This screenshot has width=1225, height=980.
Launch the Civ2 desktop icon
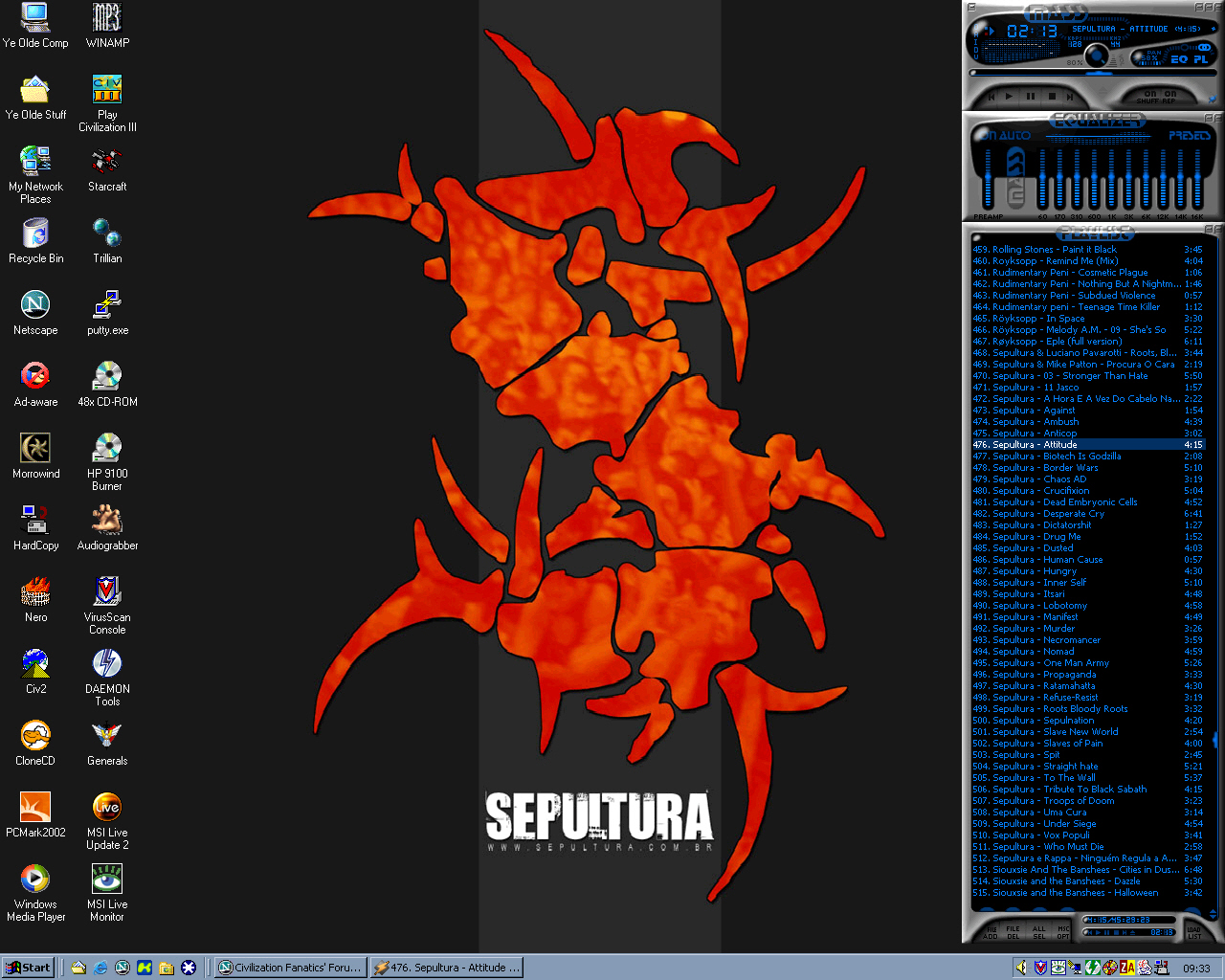point(35,671)
